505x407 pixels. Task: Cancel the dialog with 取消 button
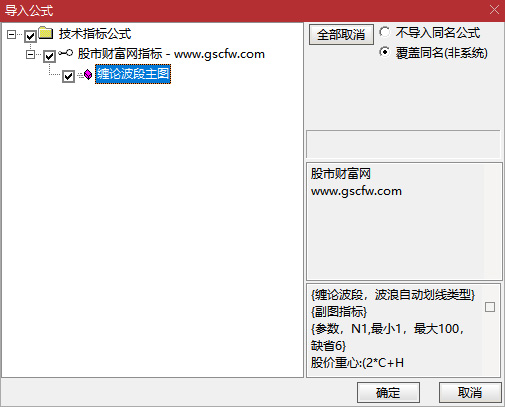[470, 392]
